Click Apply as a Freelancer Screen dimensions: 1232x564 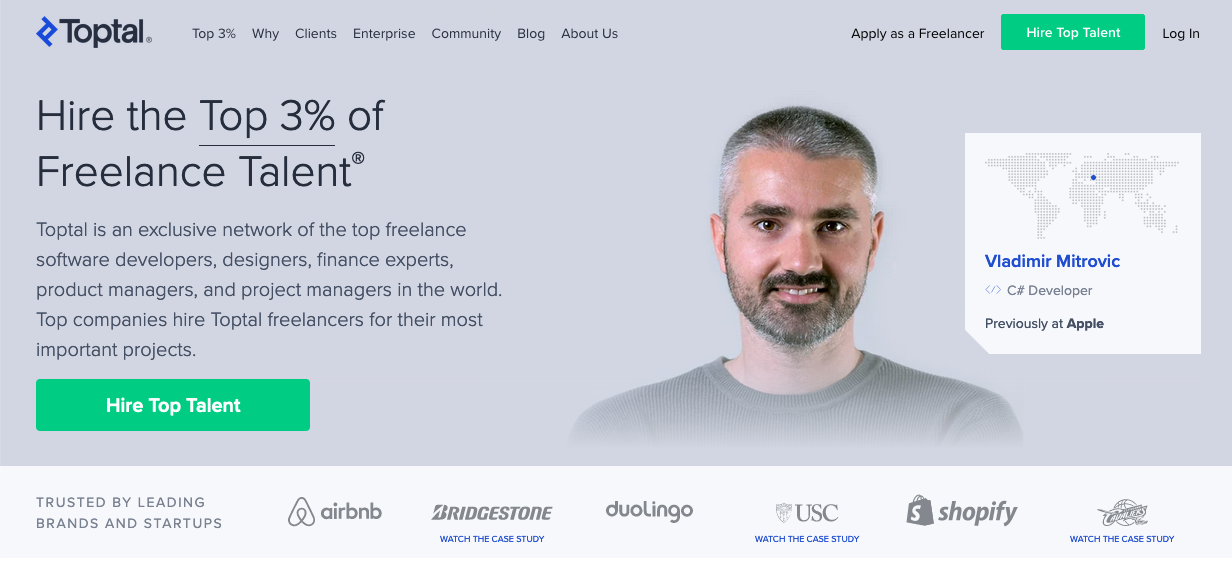(x=917, y=33)
